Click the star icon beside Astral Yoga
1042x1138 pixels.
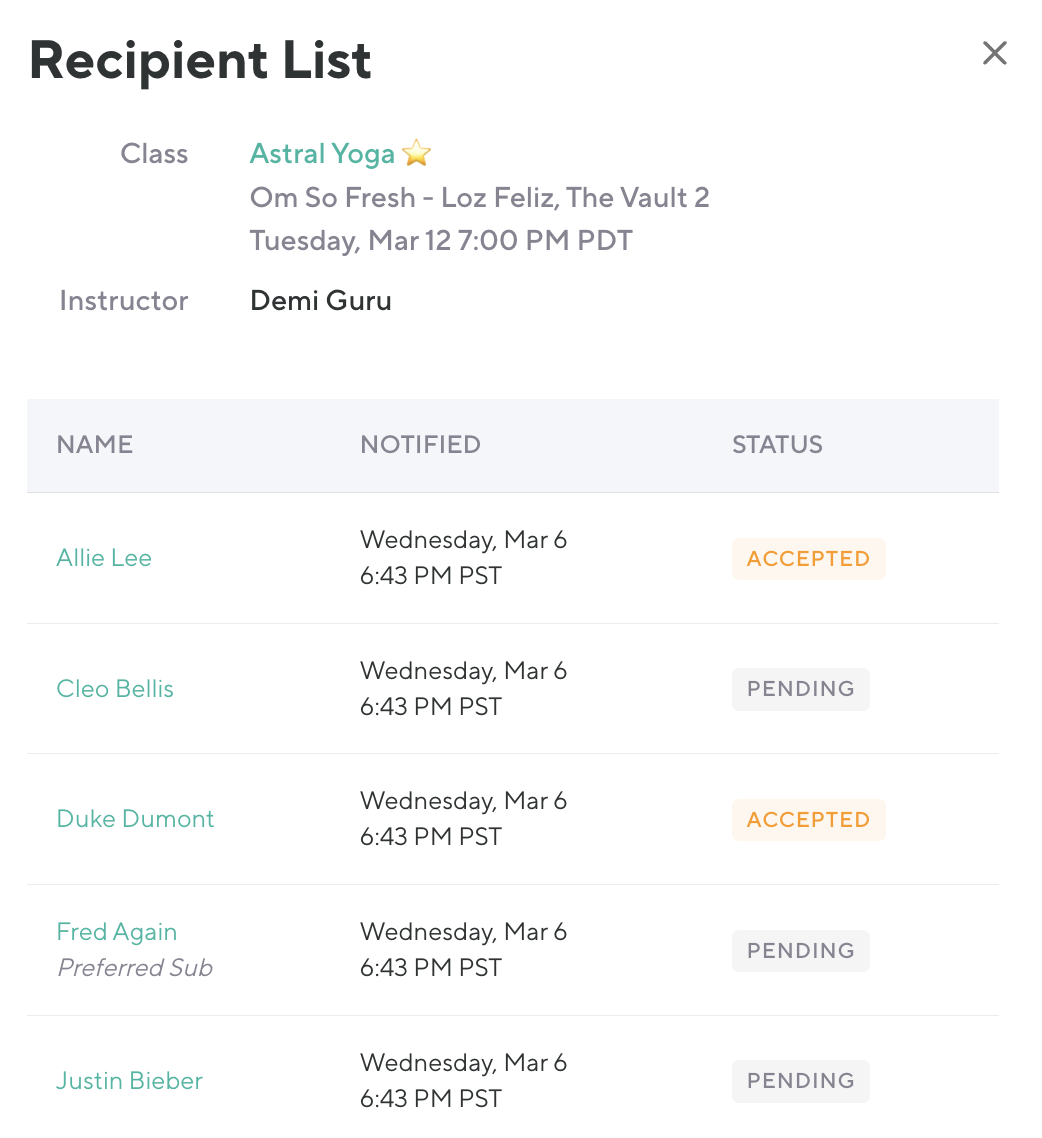(416, 154)
